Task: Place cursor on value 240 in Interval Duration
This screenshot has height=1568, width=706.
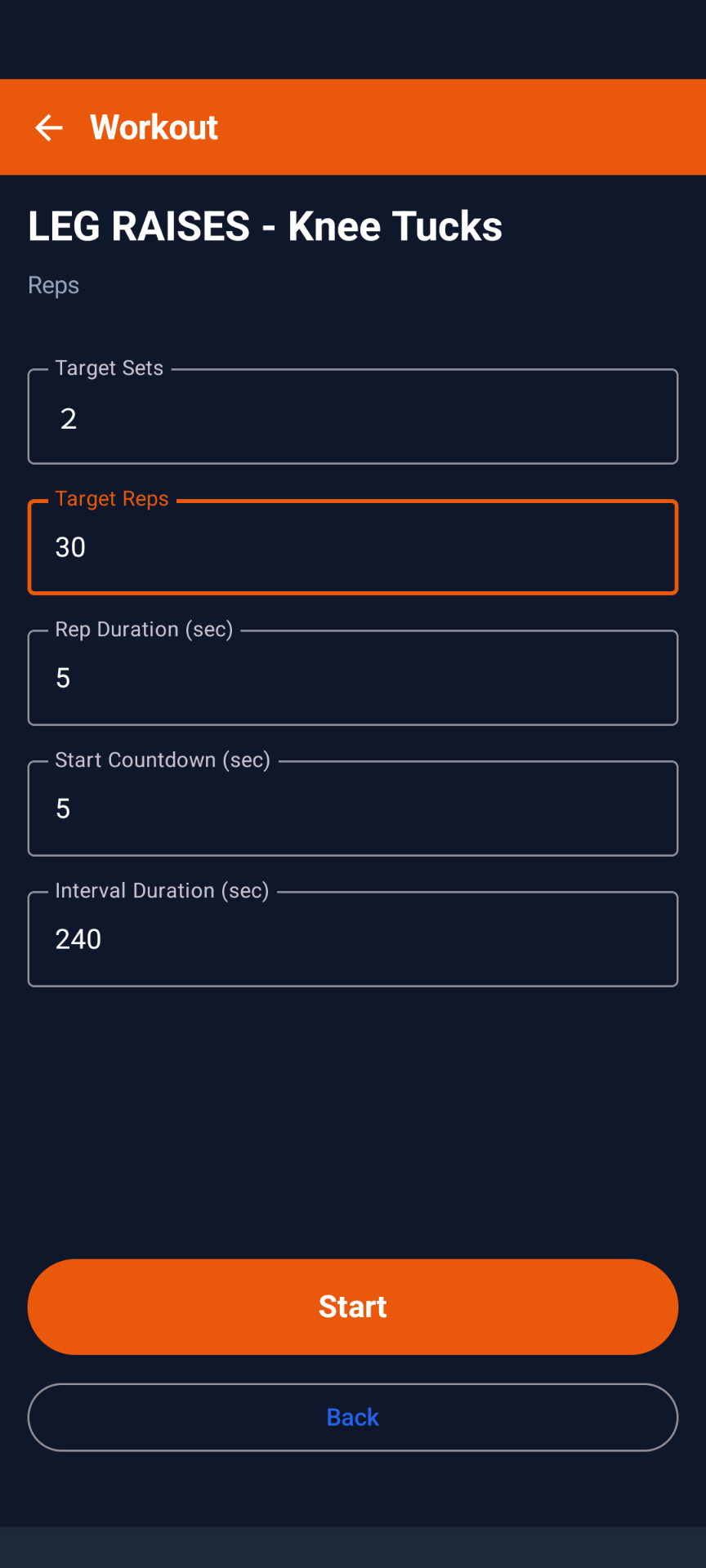Action: [78, 939]
